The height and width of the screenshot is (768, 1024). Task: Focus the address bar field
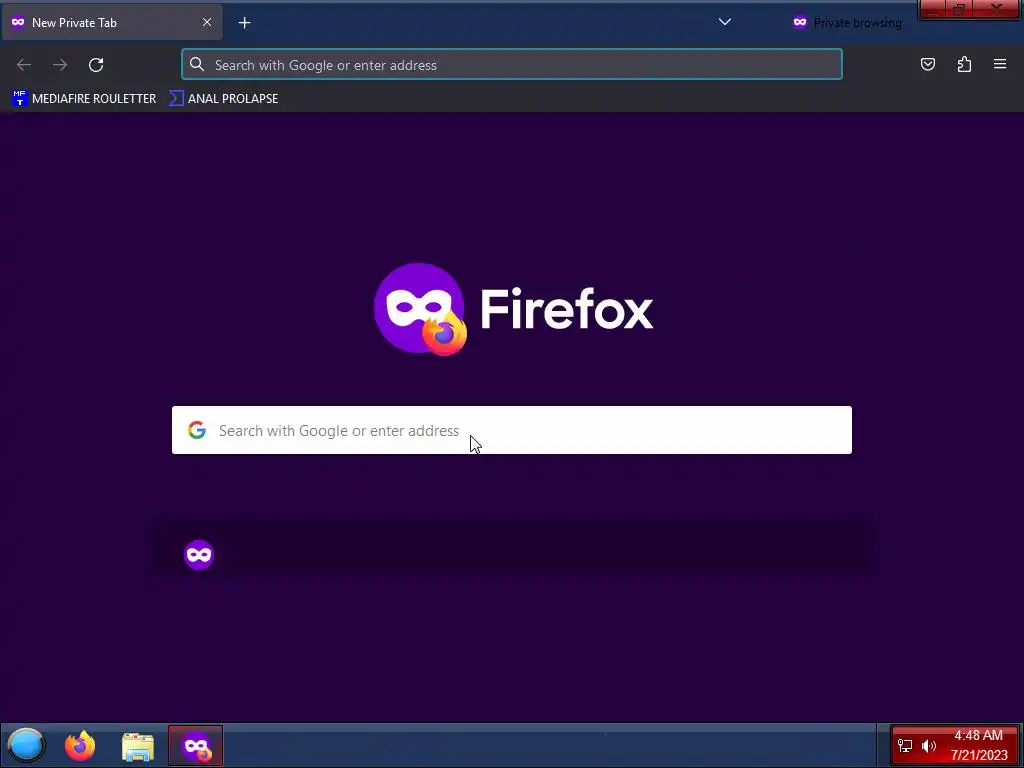point(512,65)
